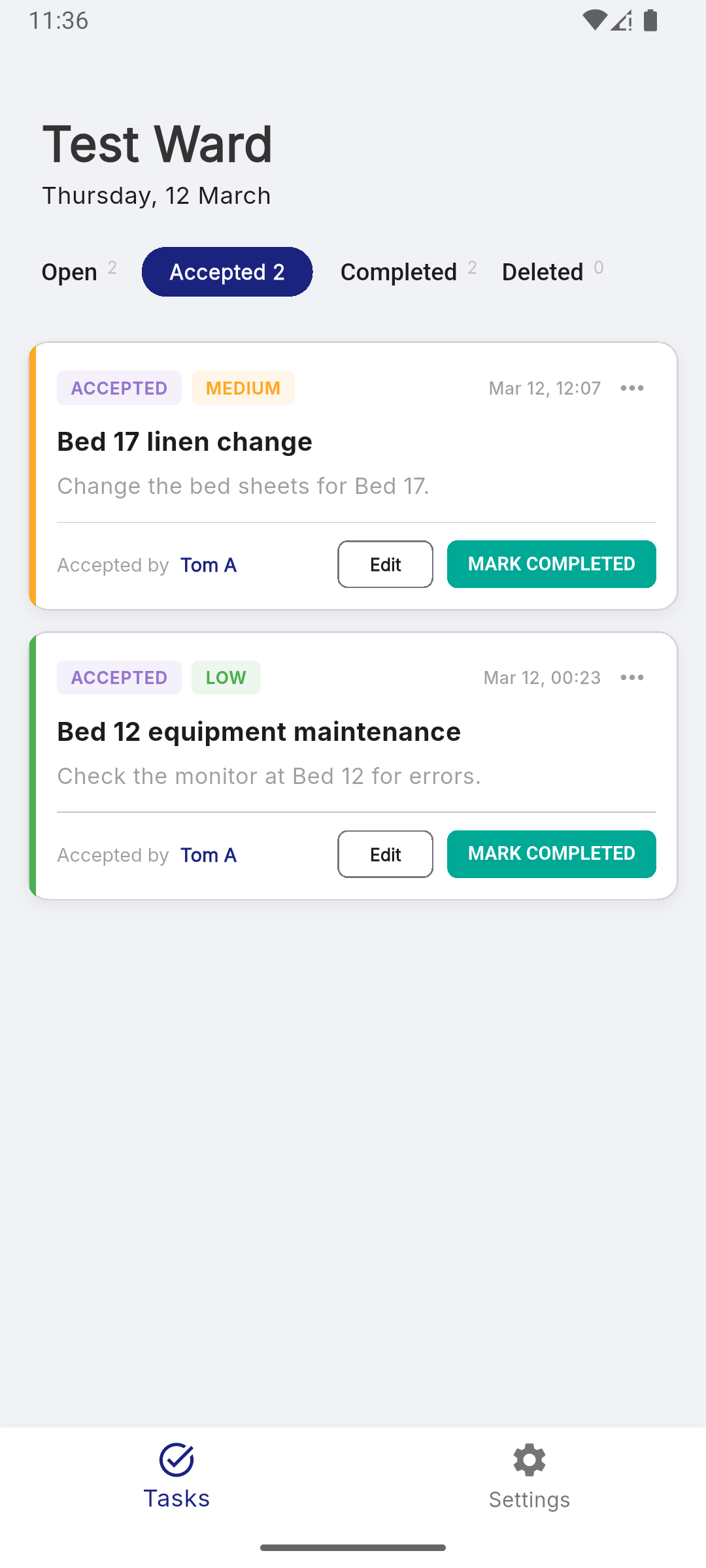
Task: Tap the battery icon in the status bar
Action: (x=649, y=20)
